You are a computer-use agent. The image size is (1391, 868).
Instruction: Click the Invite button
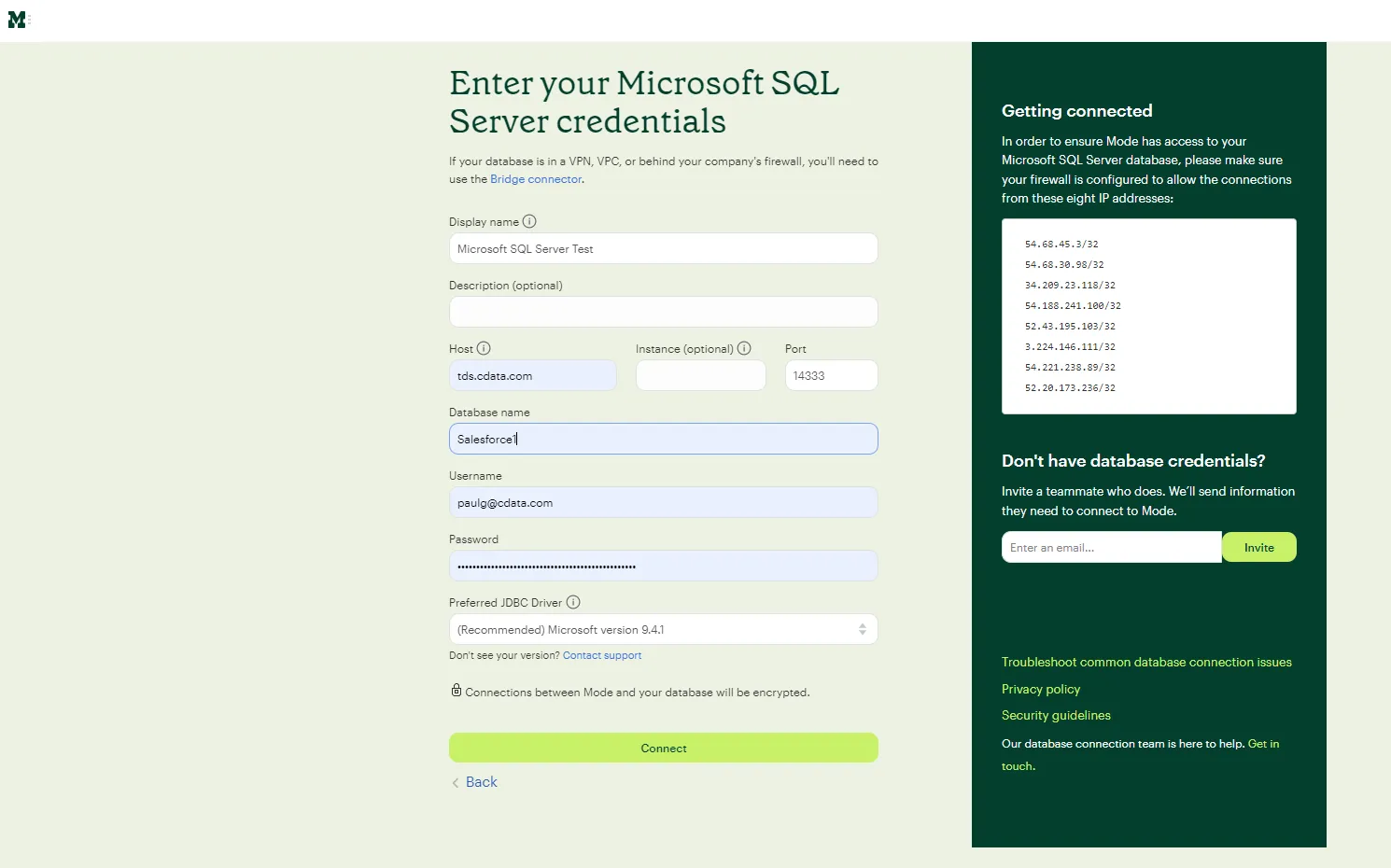1258,547
